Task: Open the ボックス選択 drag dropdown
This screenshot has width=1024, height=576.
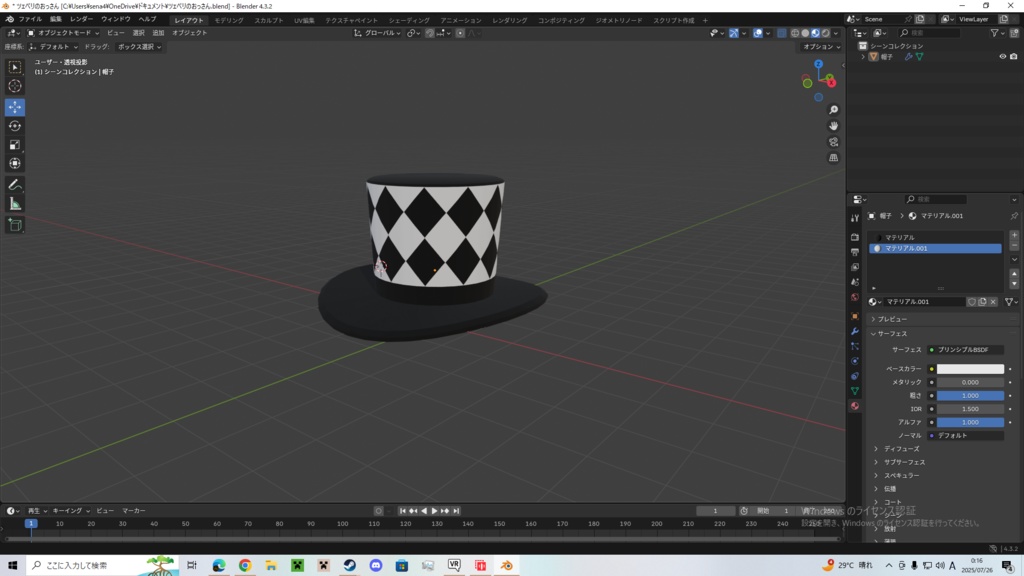Action: pyautogui.click(x=139, y=47)
